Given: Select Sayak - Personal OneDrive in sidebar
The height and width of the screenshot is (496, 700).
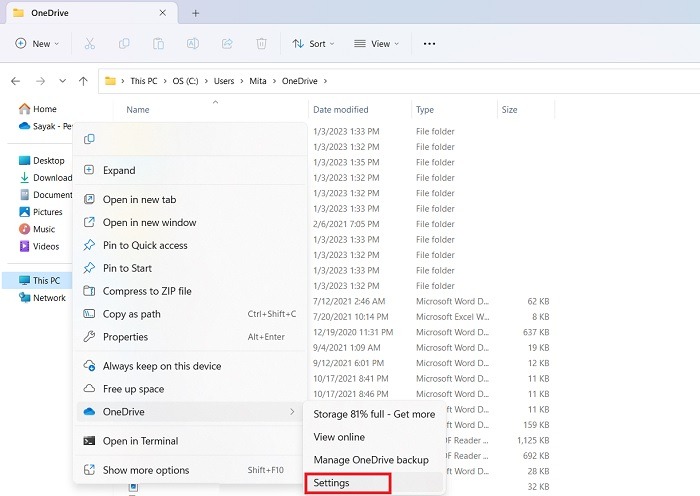Looking at the screenshot, I should click(45, 126).
